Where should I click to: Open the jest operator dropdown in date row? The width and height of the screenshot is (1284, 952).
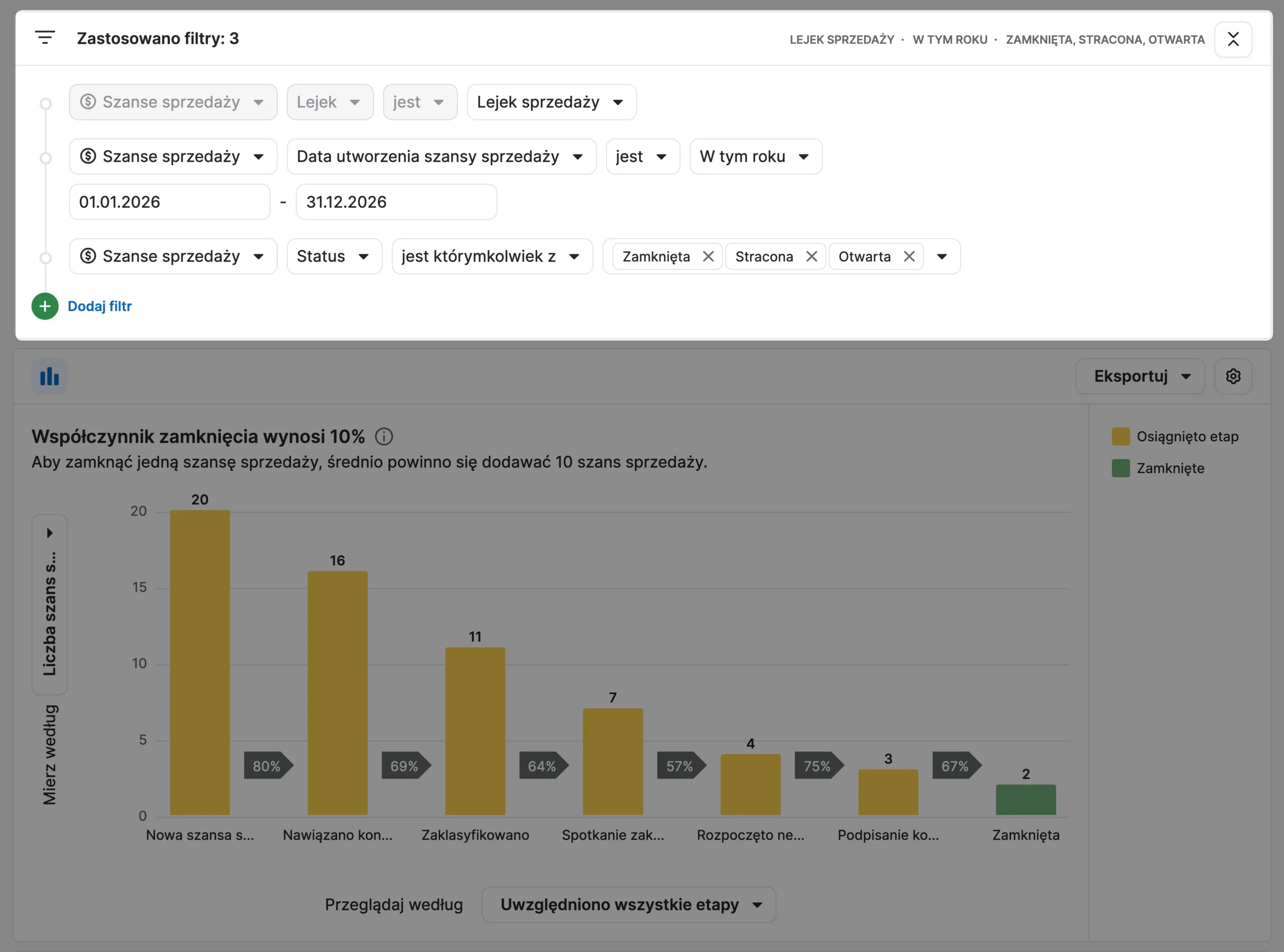[643, 156]
